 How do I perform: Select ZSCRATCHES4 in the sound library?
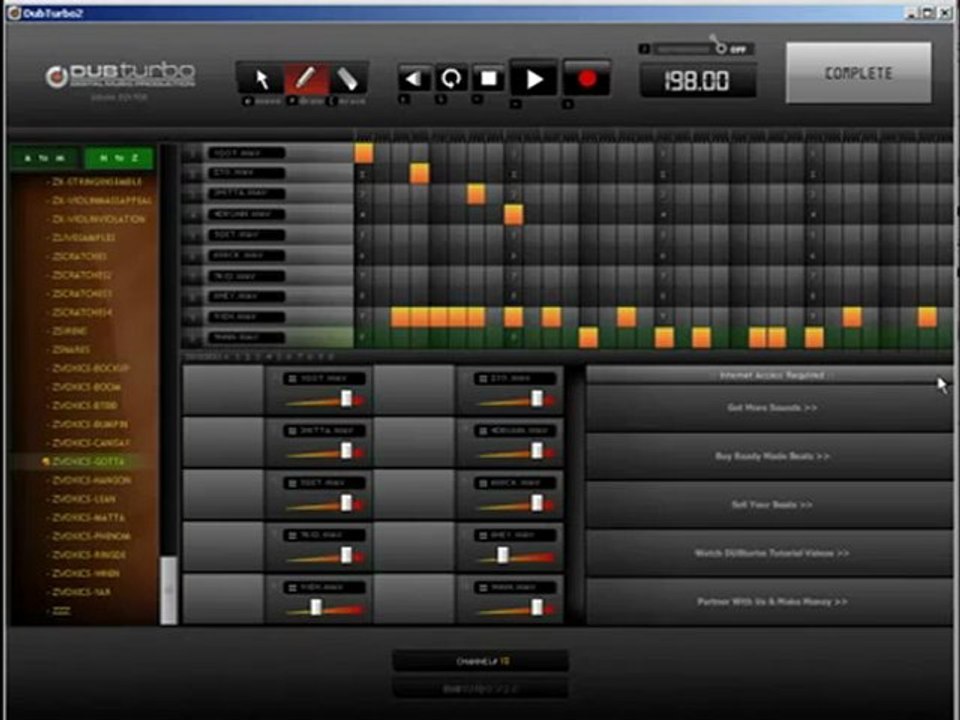pyautogui.click(x=82, y=312)
